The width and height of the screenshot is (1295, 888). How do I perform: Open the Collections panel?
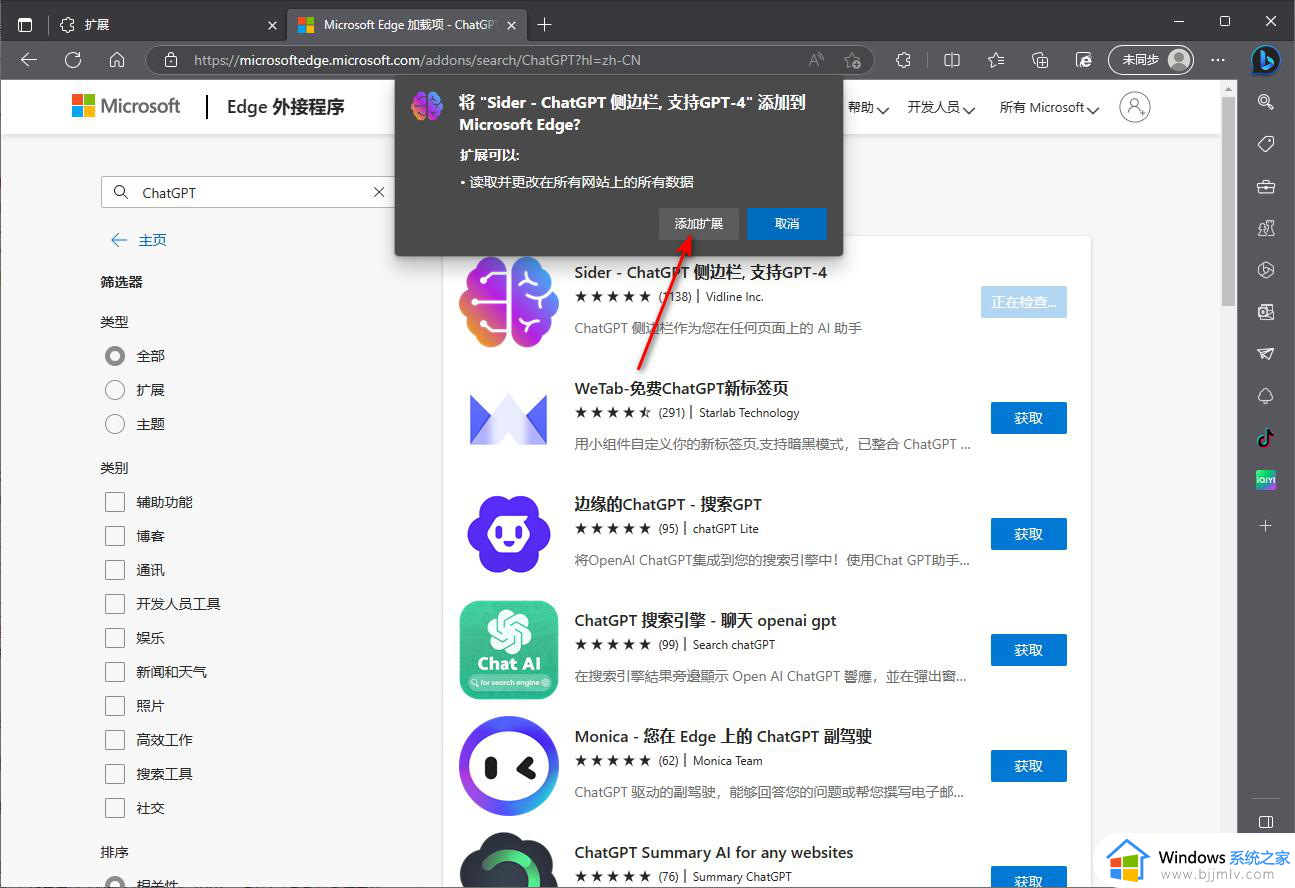point(1040,60)
